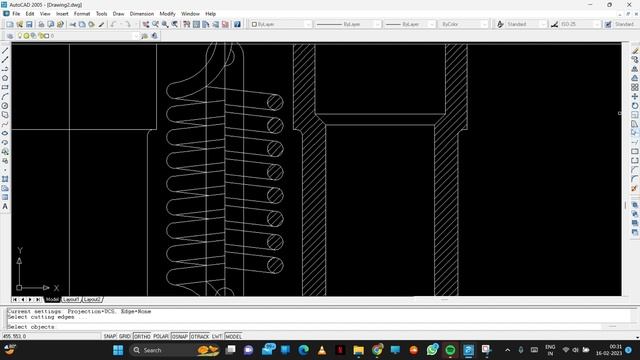Switch to the Layout2 tab
Screen dimensions: 640x360
[x=92, y=300]
